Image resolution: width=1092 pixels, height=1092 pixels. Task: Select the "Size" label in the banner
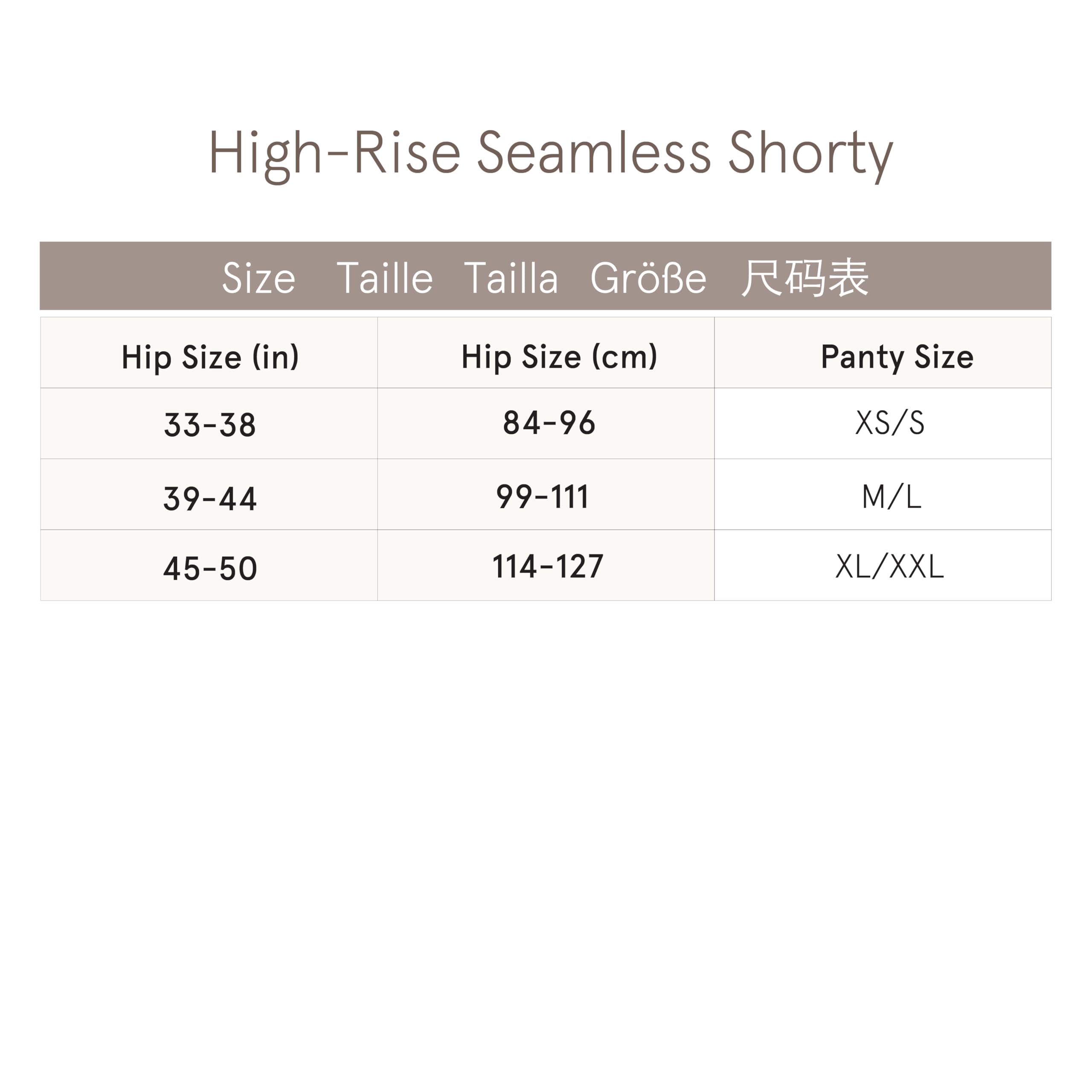[x=258, y=278]
